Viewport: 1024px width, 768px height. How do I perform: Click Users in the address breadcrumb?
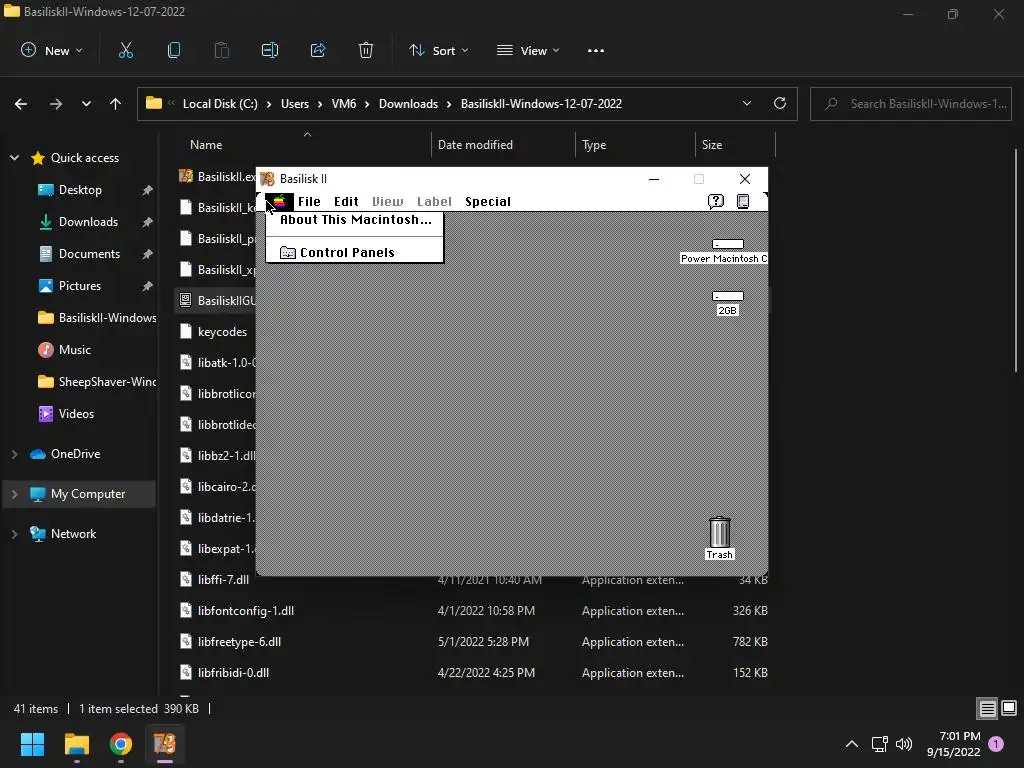tap(295, 104)
